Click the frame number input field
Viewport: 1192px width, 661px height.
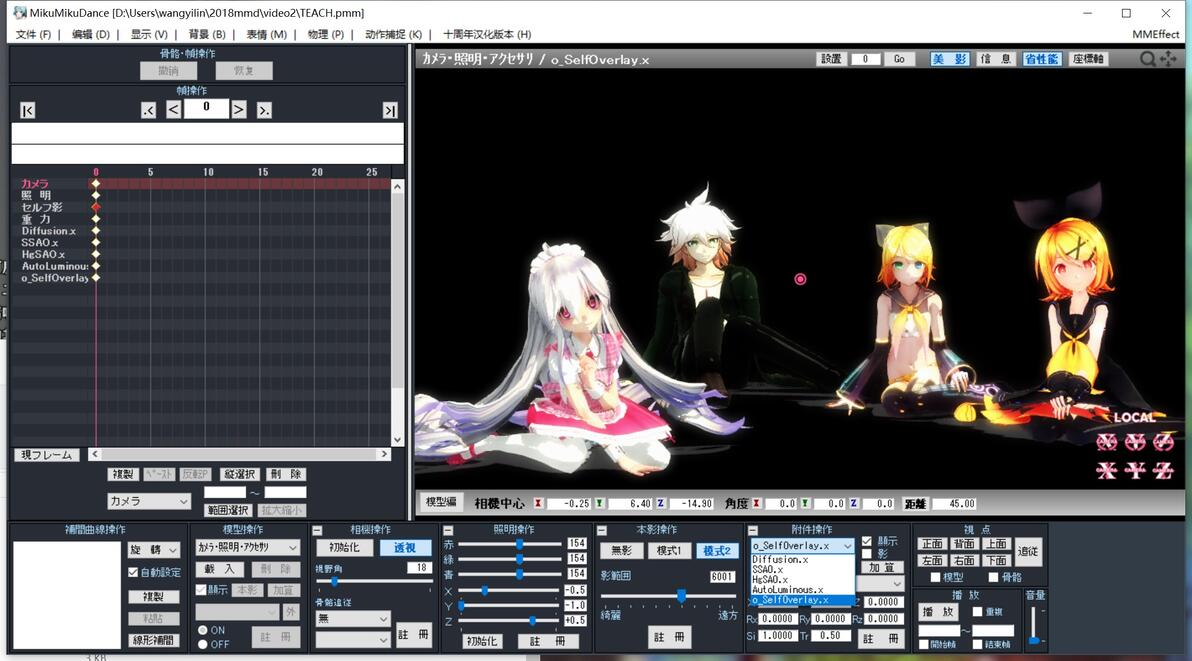(x=206, y=109)
